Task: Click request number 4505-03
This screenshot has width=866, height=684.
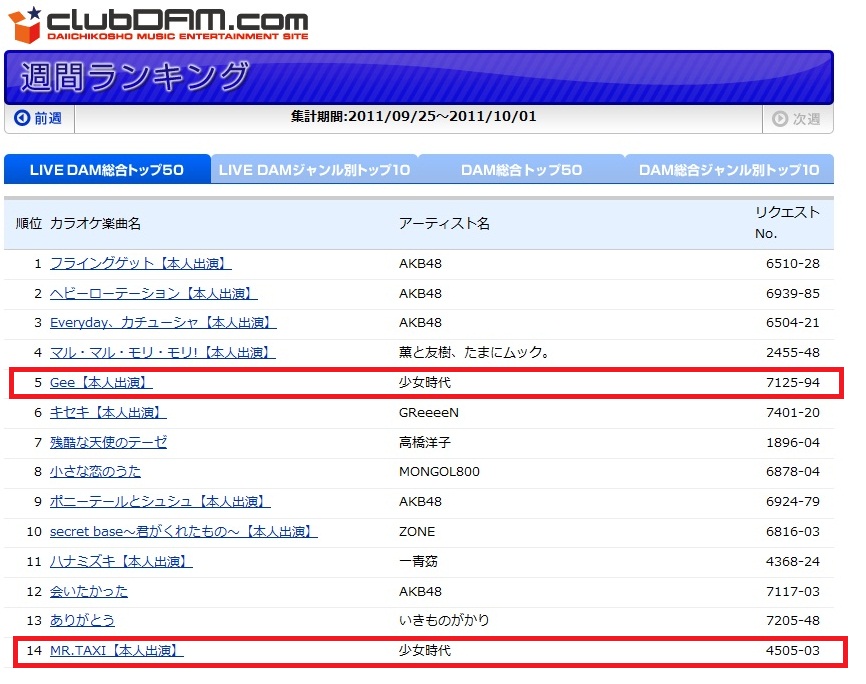Action: [793, 650]
